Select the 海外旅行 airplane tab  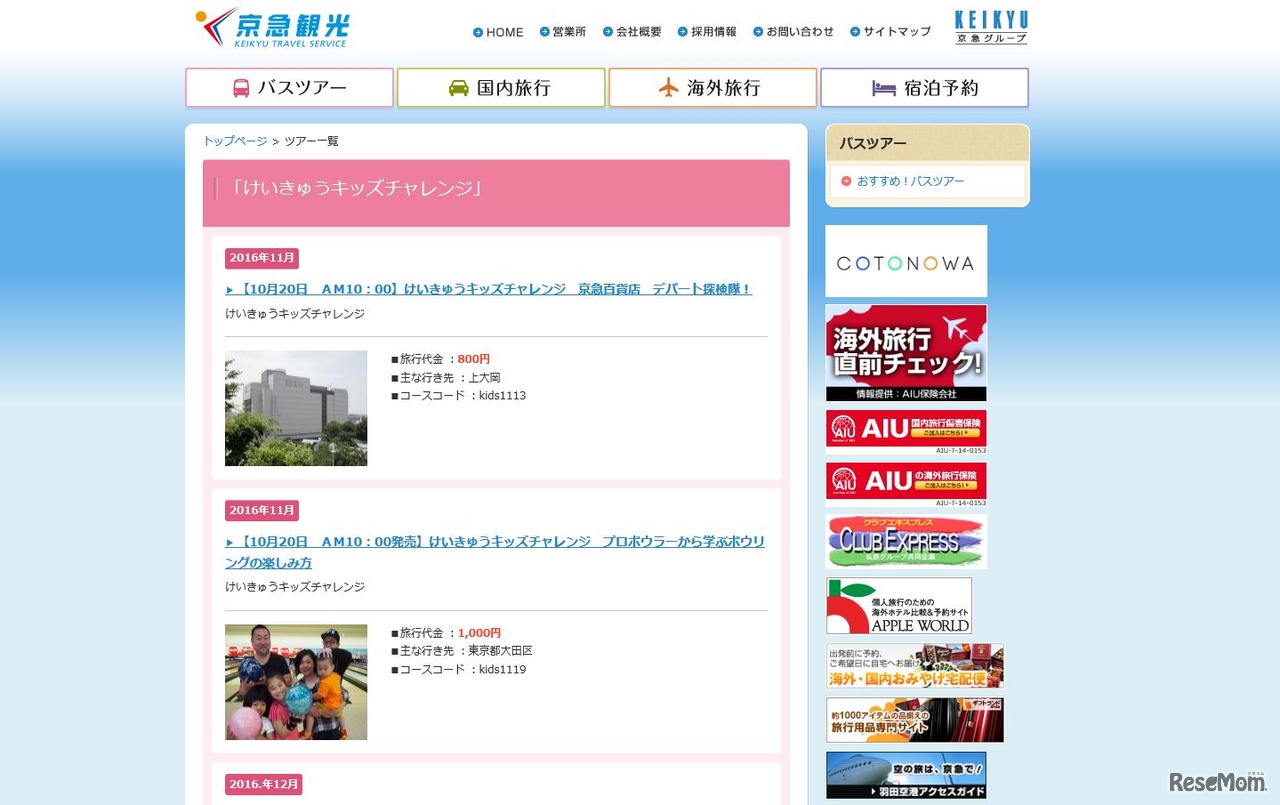[x=712, y=88]
